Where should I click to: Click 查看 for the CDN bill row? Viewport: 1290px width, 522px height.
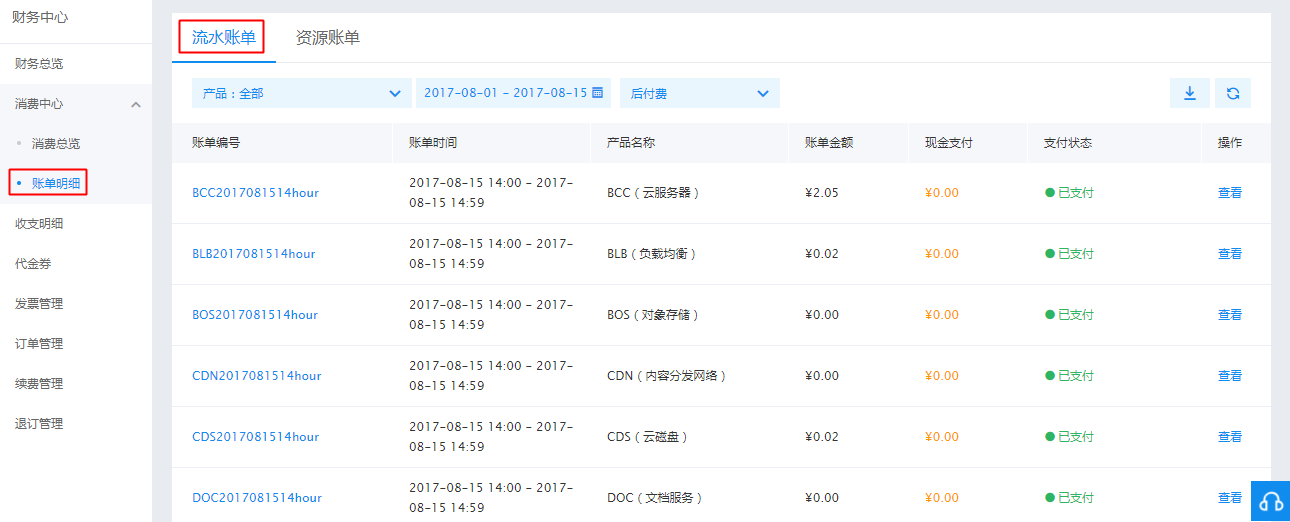pyautogui.click(x=1230, y=376)
